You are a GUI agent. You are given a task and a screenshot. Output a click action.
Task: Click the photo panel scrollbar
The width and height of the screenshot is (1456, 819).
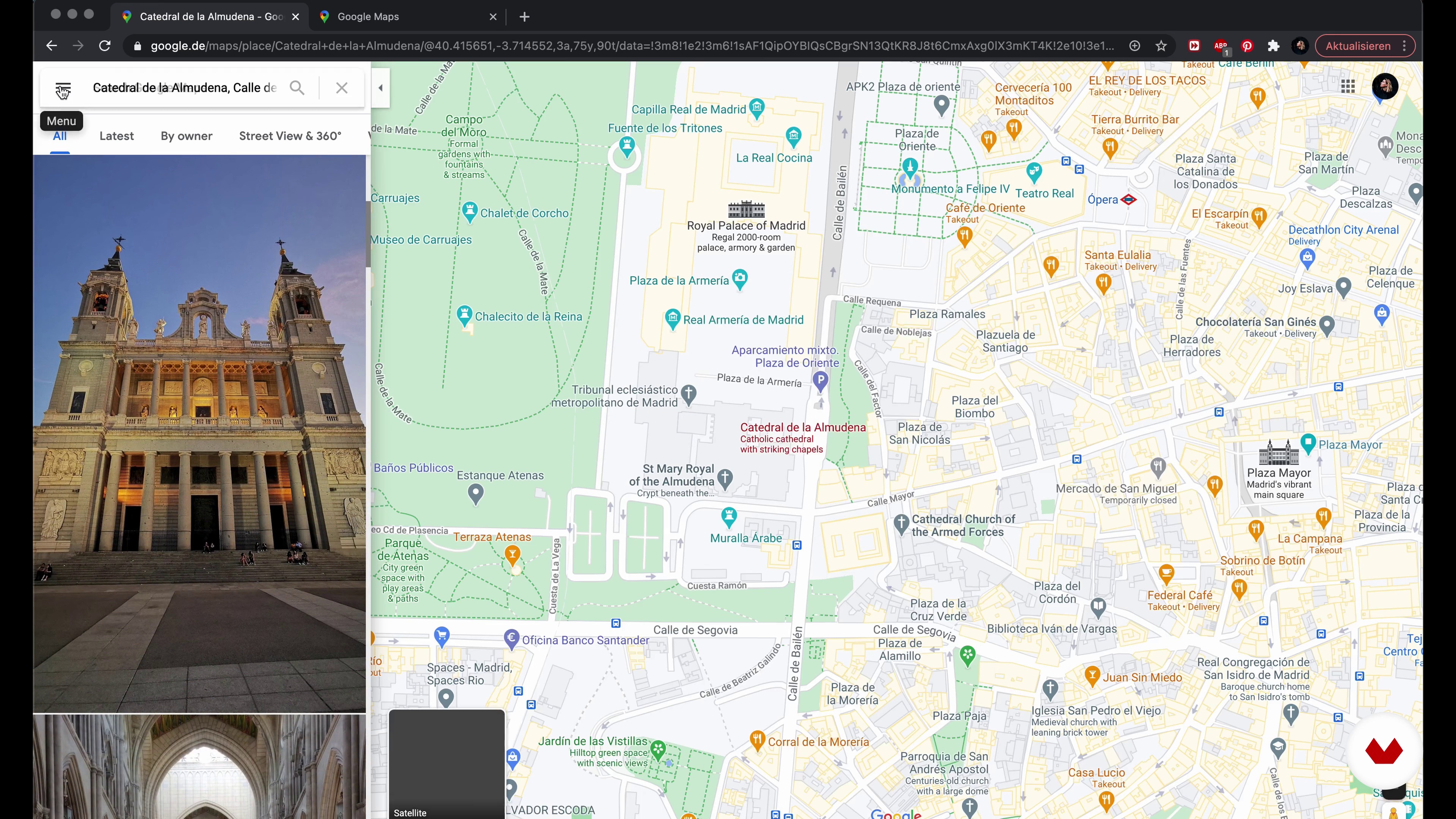(368, 234)
